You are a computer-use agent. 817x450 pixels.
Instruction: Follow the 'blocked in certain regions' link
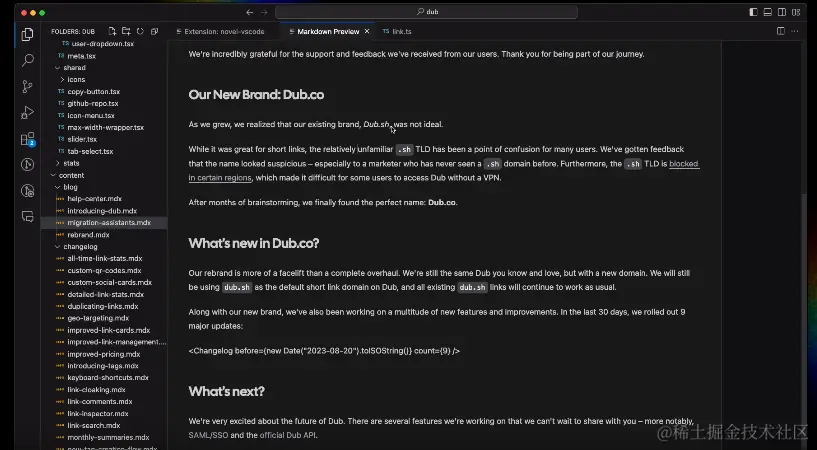(x=684, y=164)
